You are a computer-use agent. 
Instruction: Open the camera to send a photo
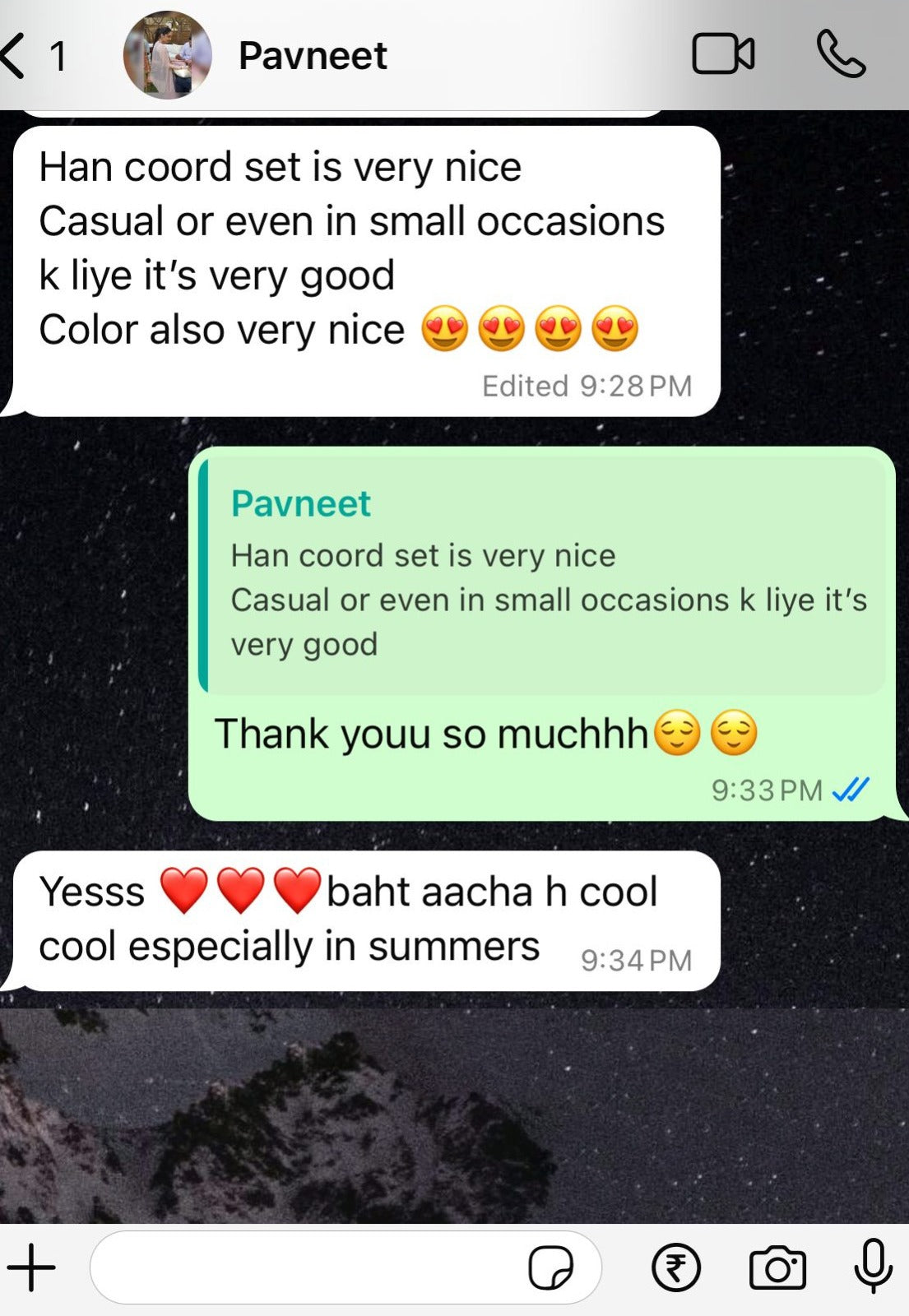(777, 1267)
